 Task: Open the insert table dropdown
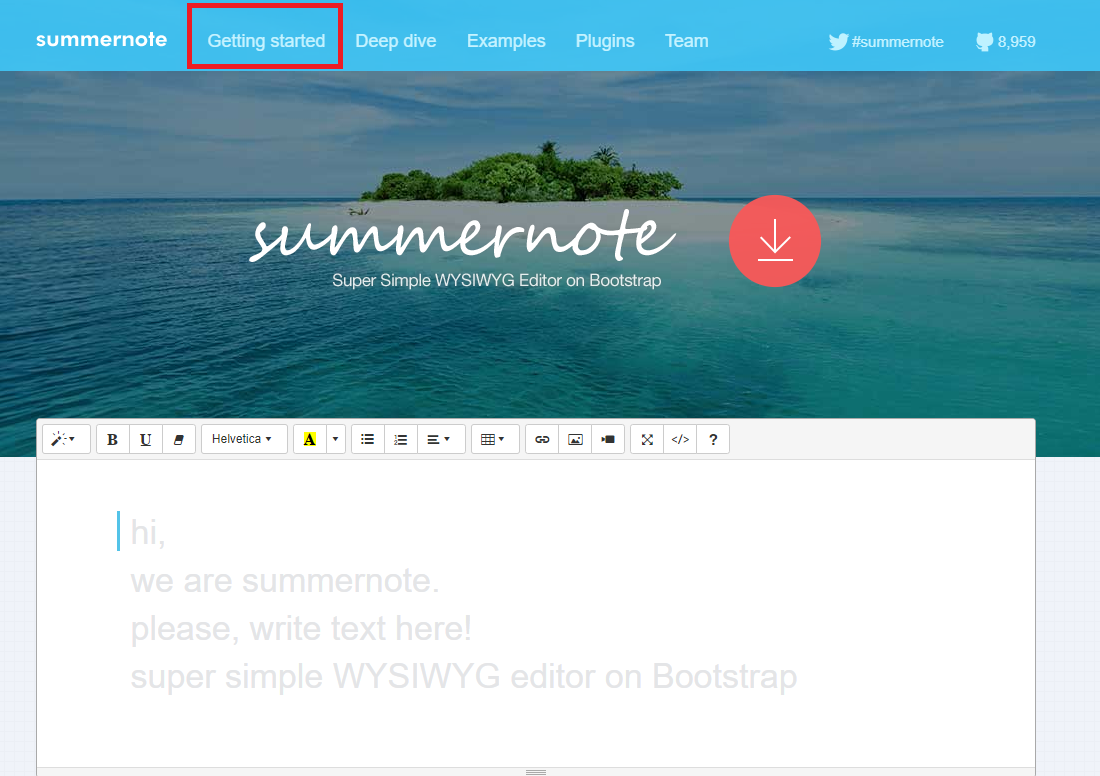click(x=495, y=439)
